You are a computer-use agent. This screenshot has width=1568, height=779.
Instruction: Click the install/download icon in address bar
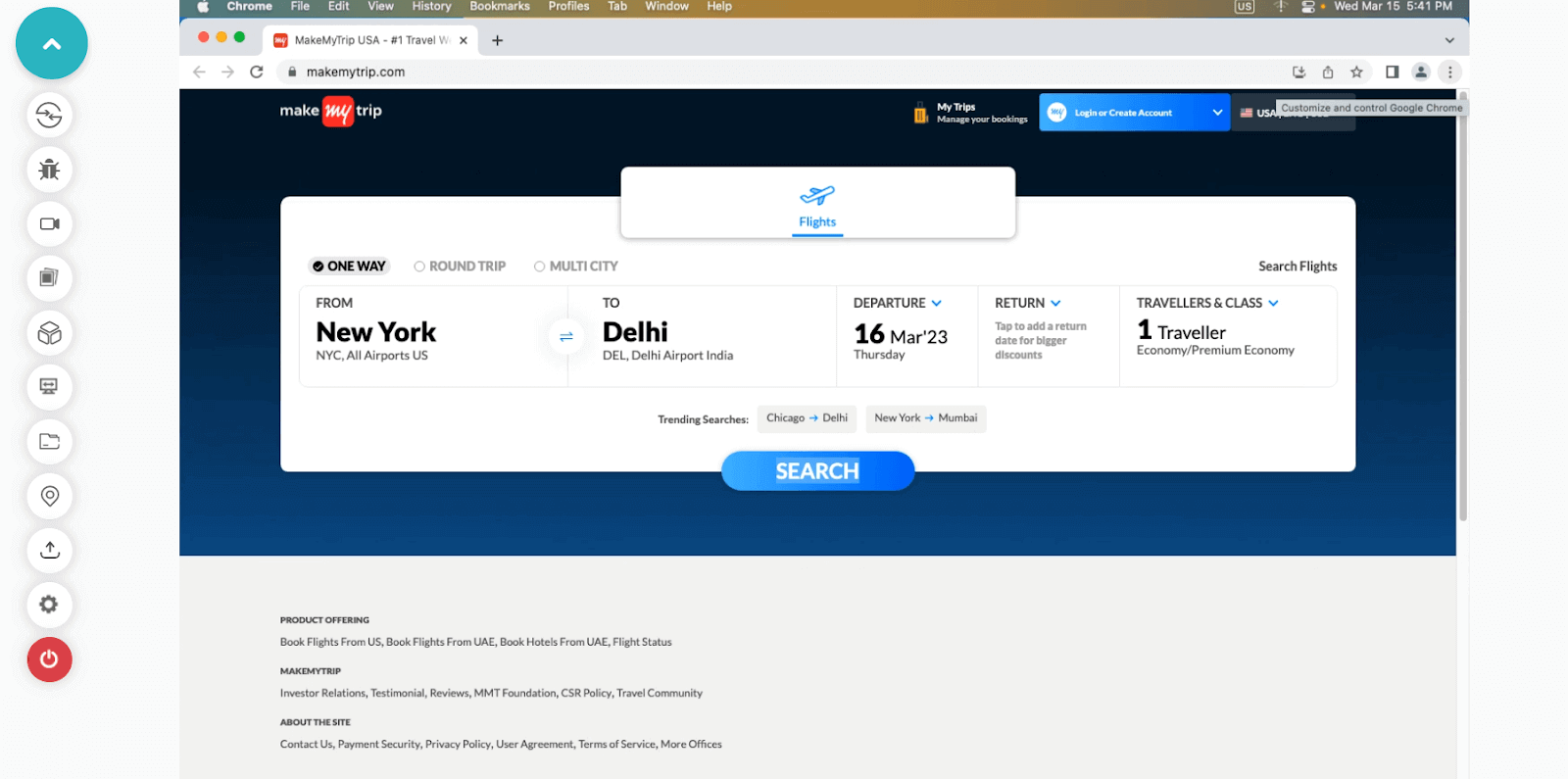pyautogui.click(x=1299, y=72)
